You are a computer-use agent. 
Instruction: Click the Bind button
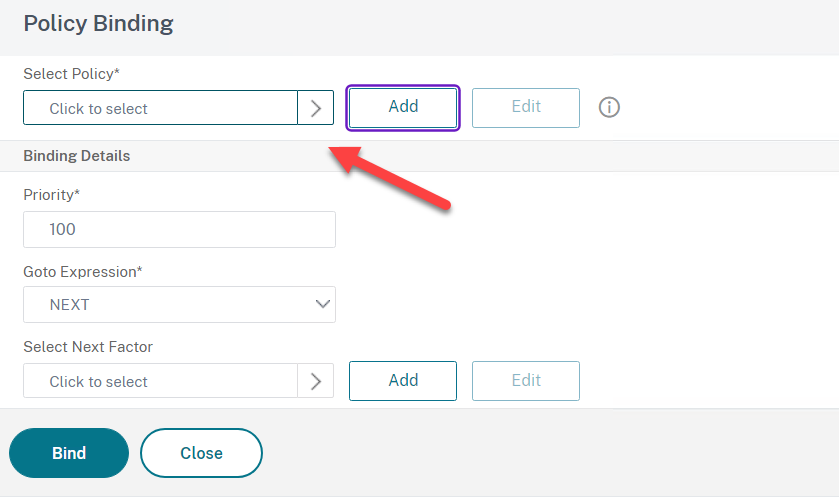coord(69,453)
